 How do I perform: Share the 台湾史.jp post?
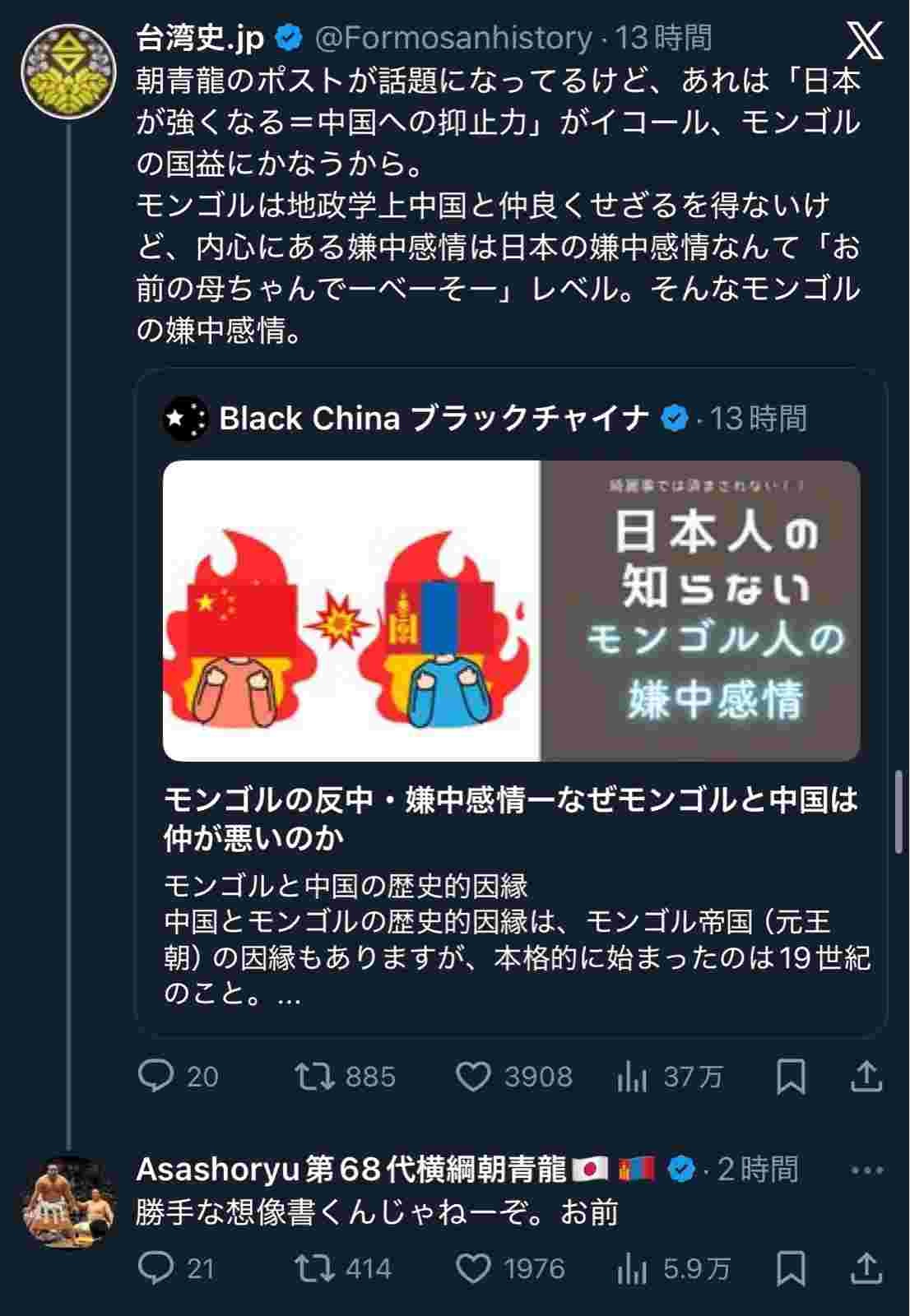[866, 1077]
